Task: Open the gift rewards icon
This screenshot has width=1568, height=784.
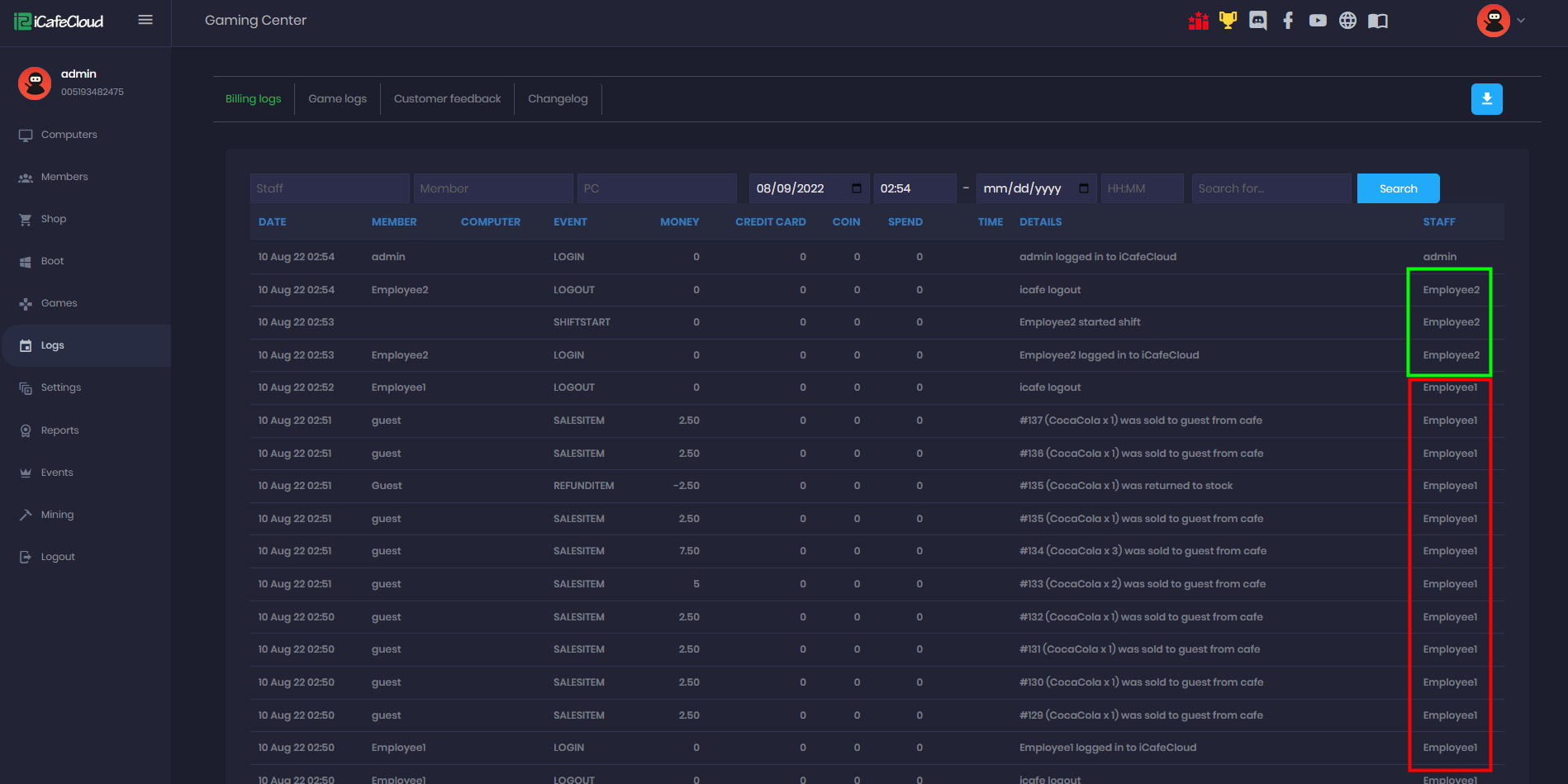Action: (1198, 21)
